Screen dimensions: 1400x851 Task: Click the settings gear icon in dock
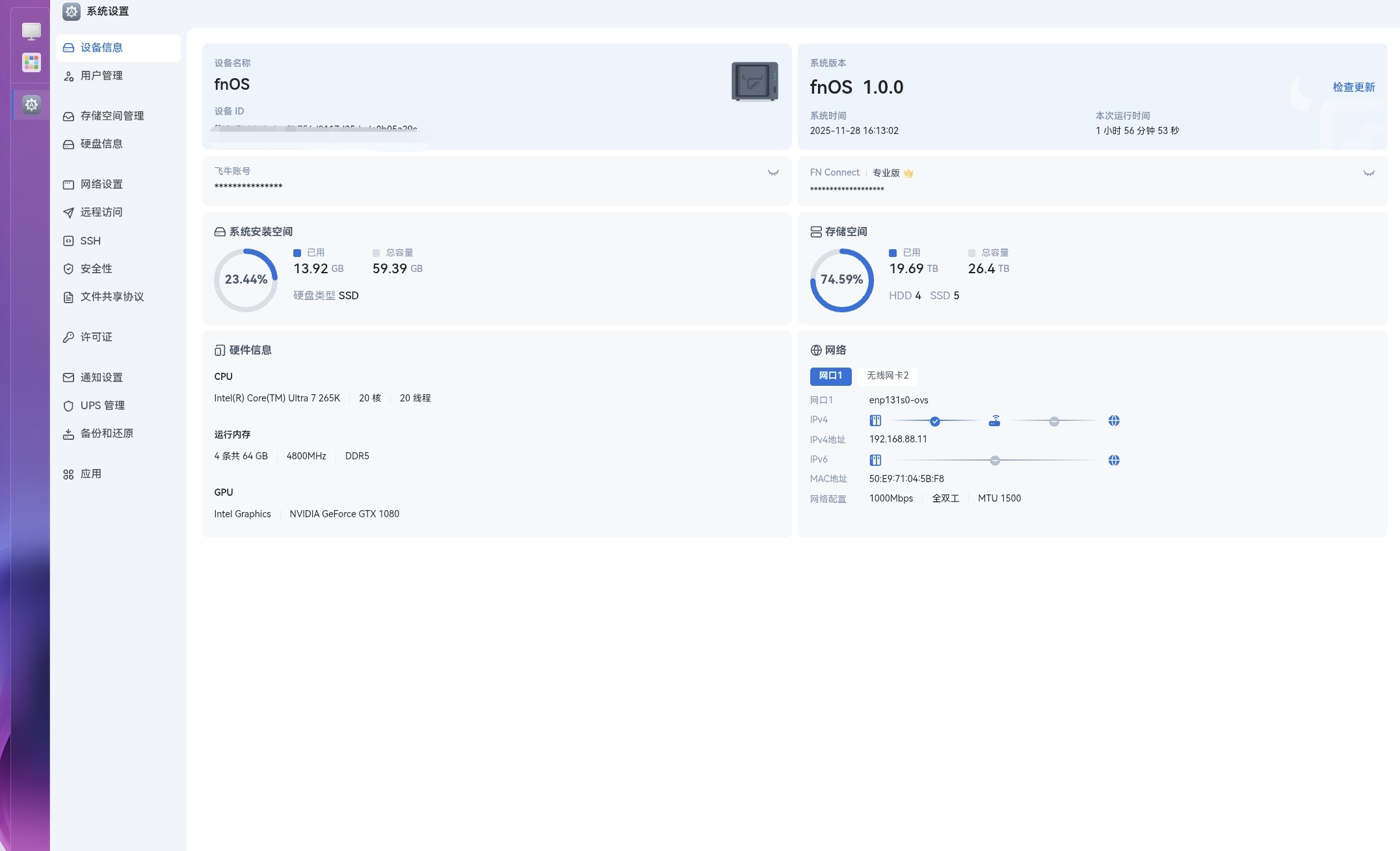pyautogui.click(x=31, y=104)
